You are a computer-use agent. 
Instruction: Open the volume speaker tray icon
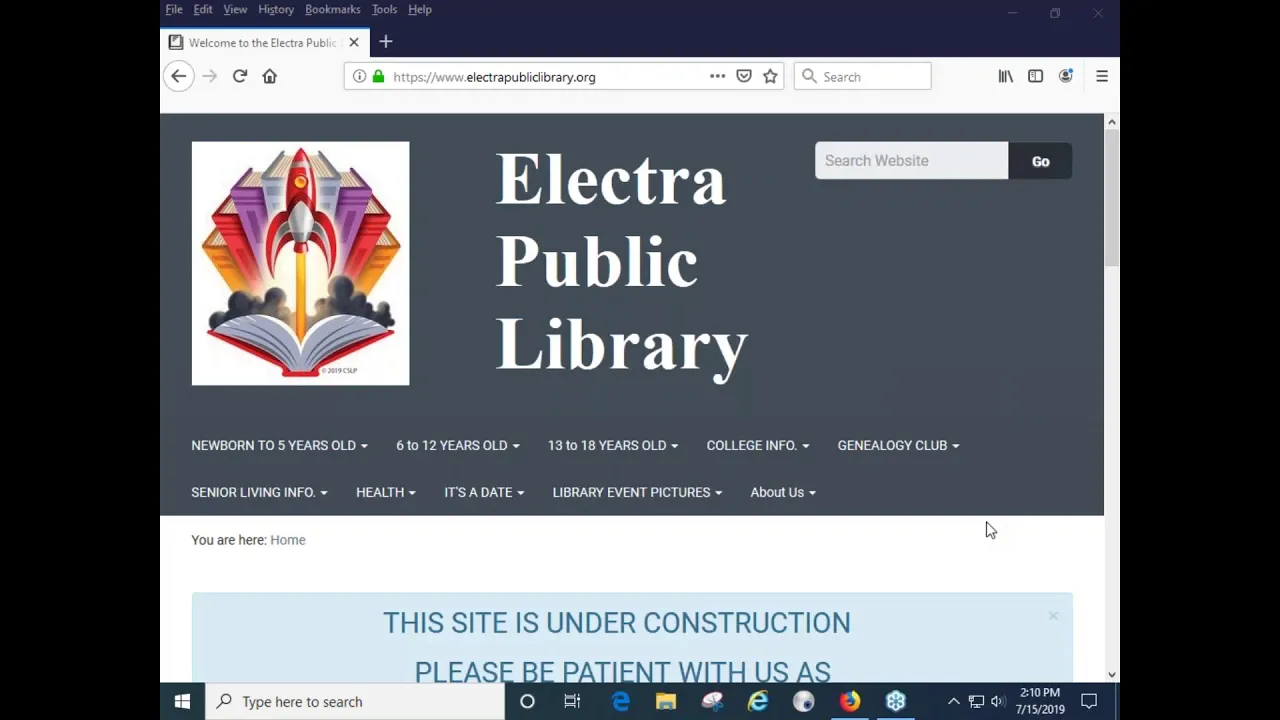[x=997, y=701]
